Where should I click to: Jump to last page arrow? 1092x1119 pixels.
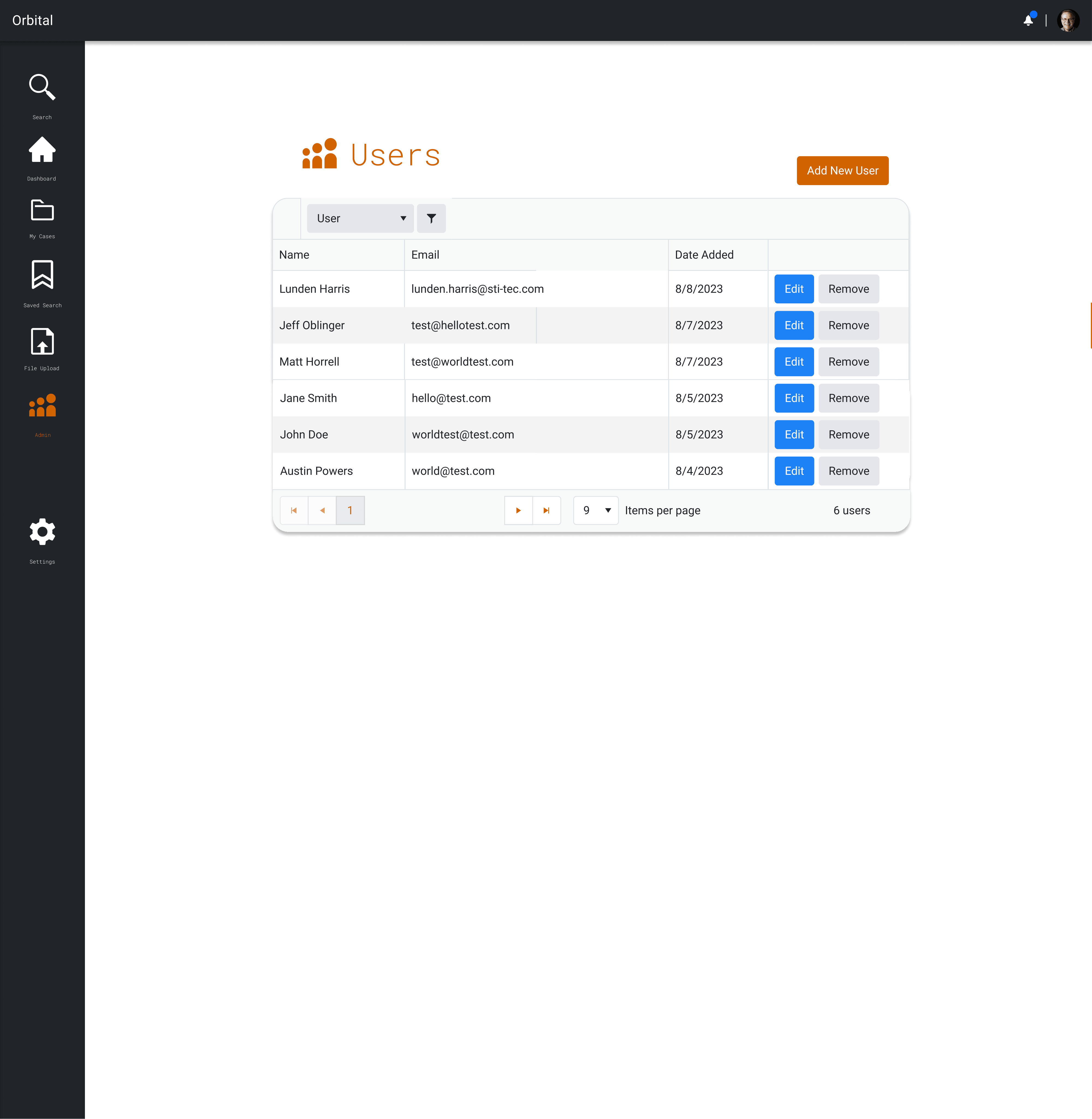coord(546,510)
